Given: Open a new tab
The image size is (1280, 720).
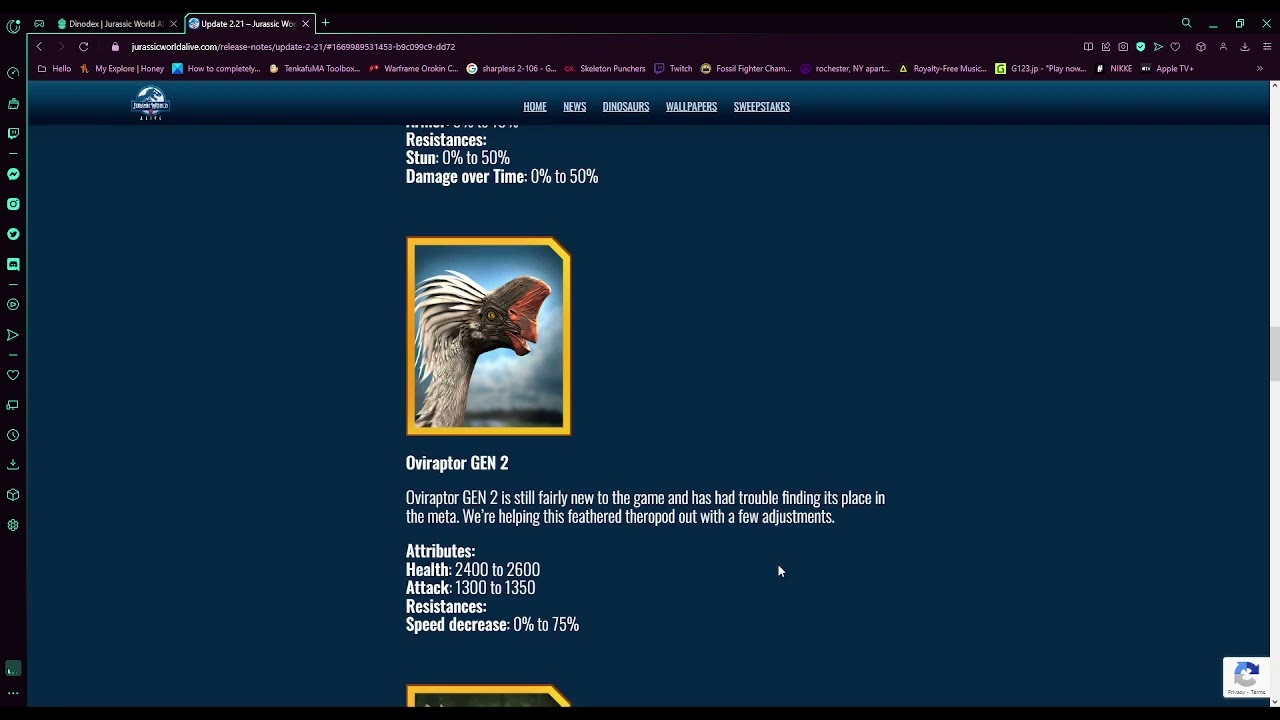Looking at the screenshot, I should pos(325,23).
